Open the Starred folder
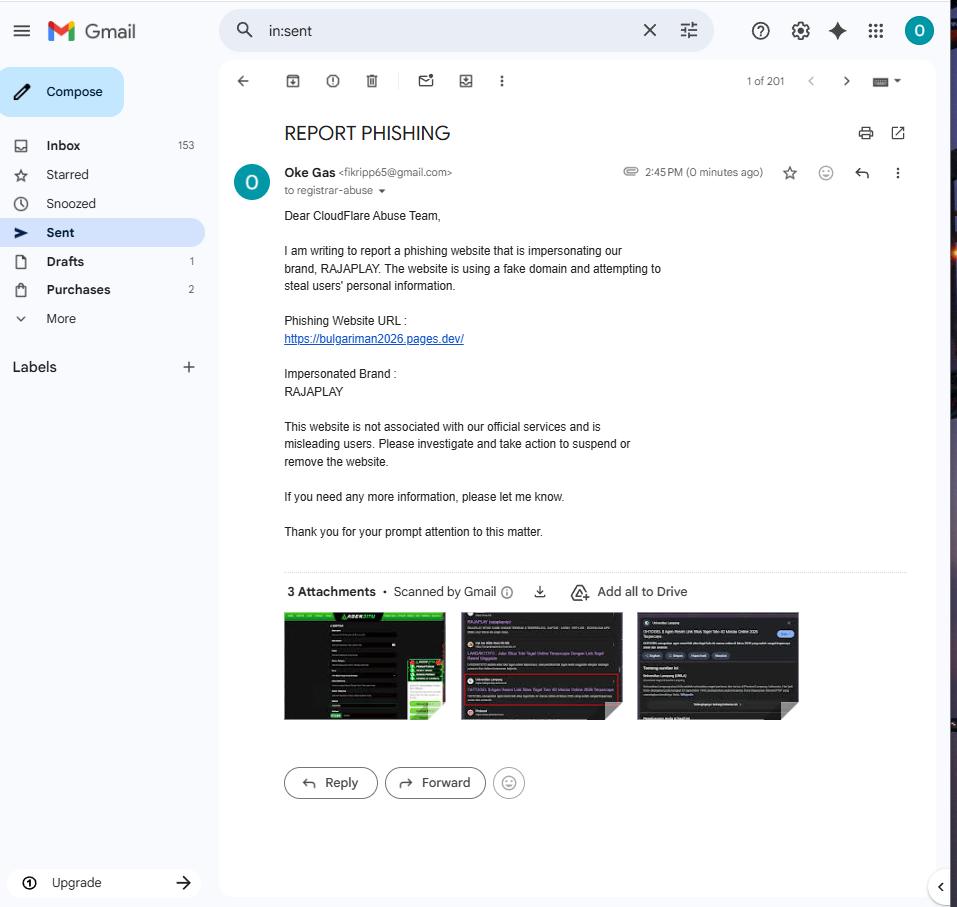Image resolution: width=957 pixels, height=907 pixels. click(103, 175)
